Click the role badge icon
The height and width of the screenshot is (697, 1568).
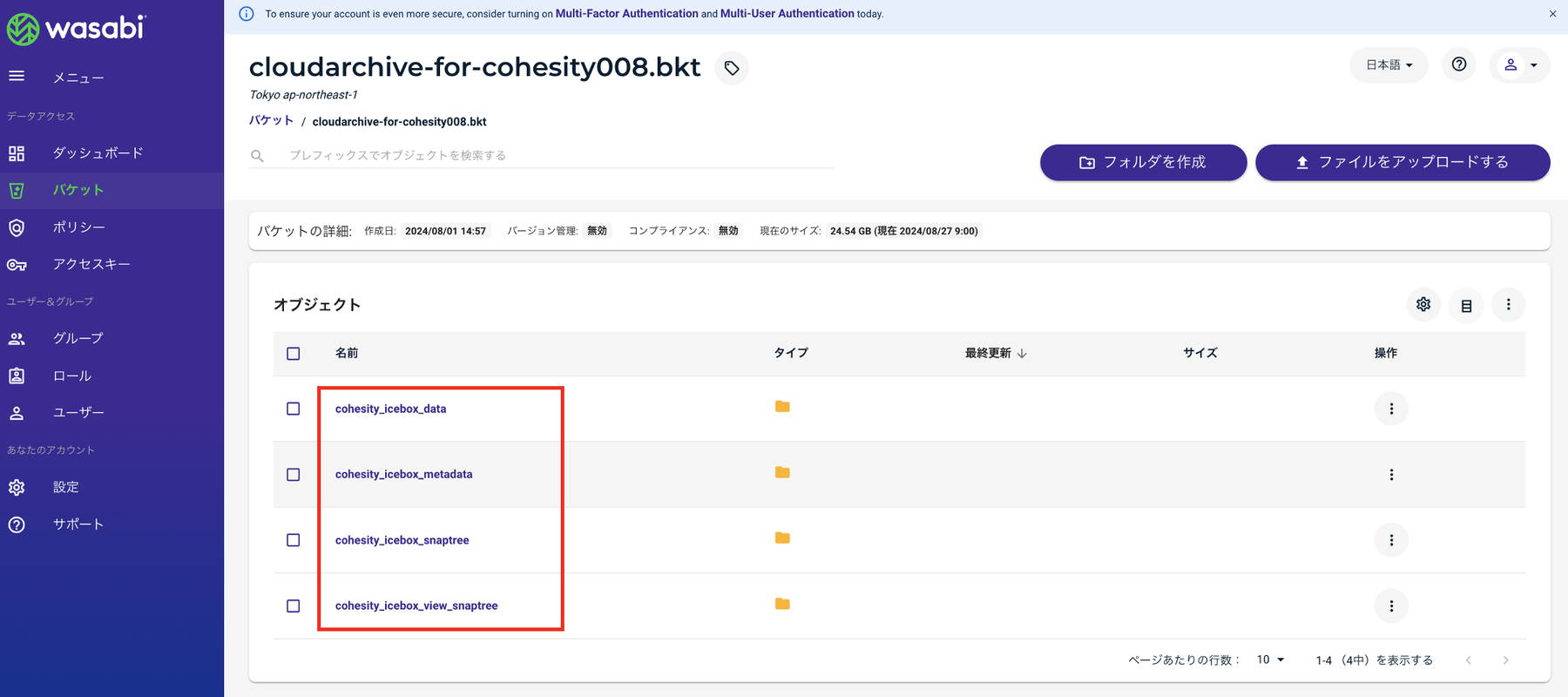[17, 376]
